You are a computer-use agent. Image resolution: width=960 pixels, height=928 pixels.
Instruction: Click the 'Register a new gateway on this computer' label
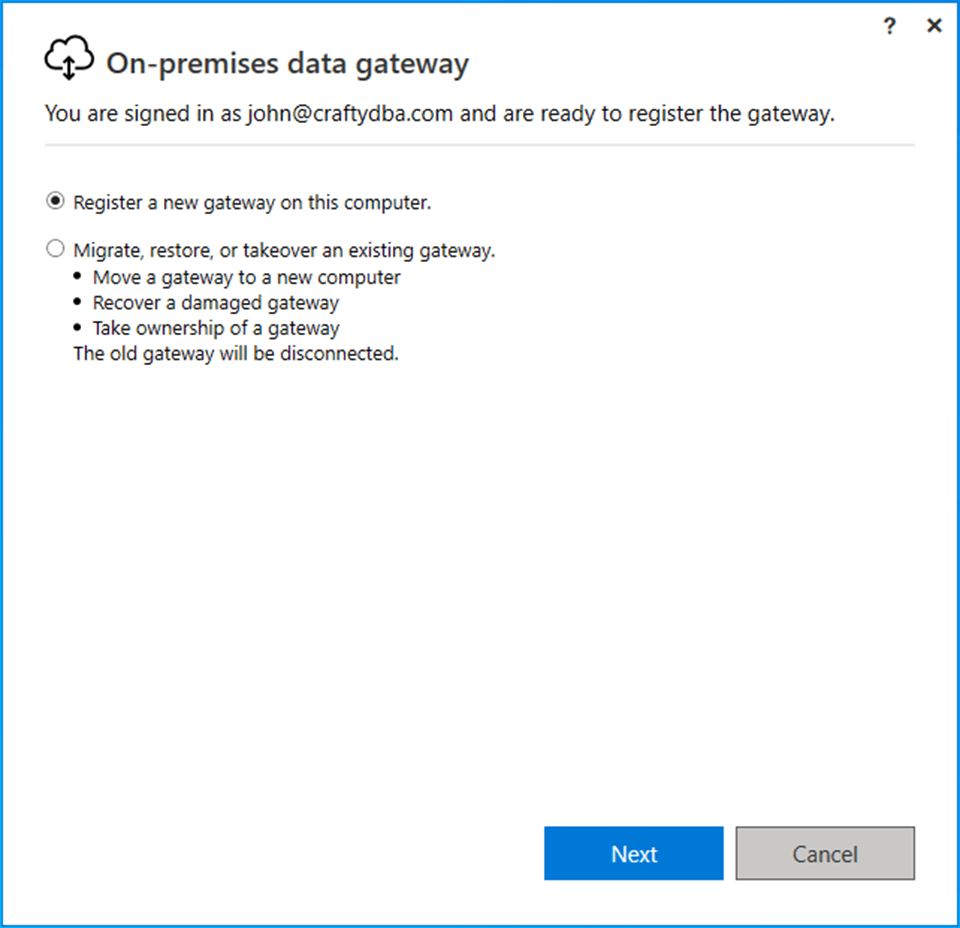(x=252, y=202)
